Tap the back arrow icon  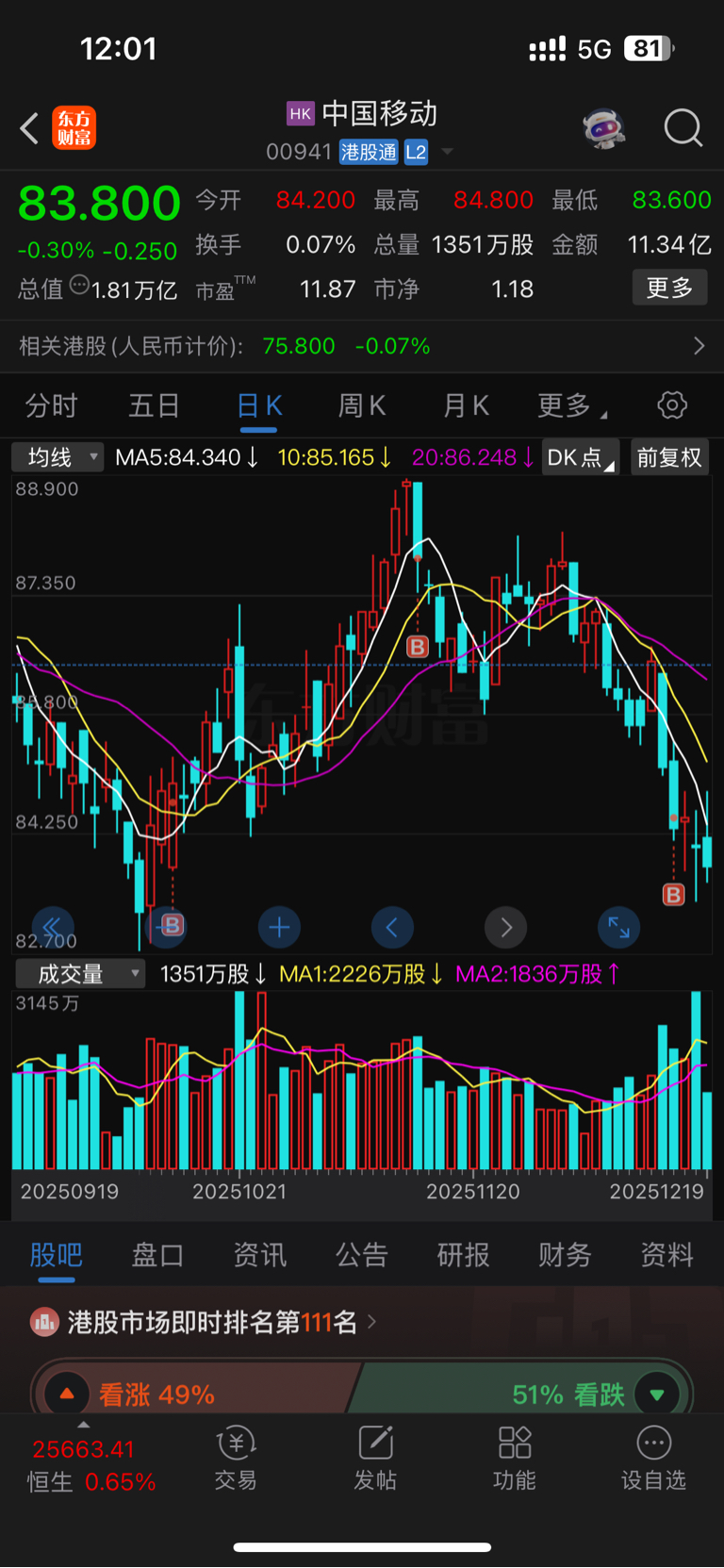click(x=29, y=128)
